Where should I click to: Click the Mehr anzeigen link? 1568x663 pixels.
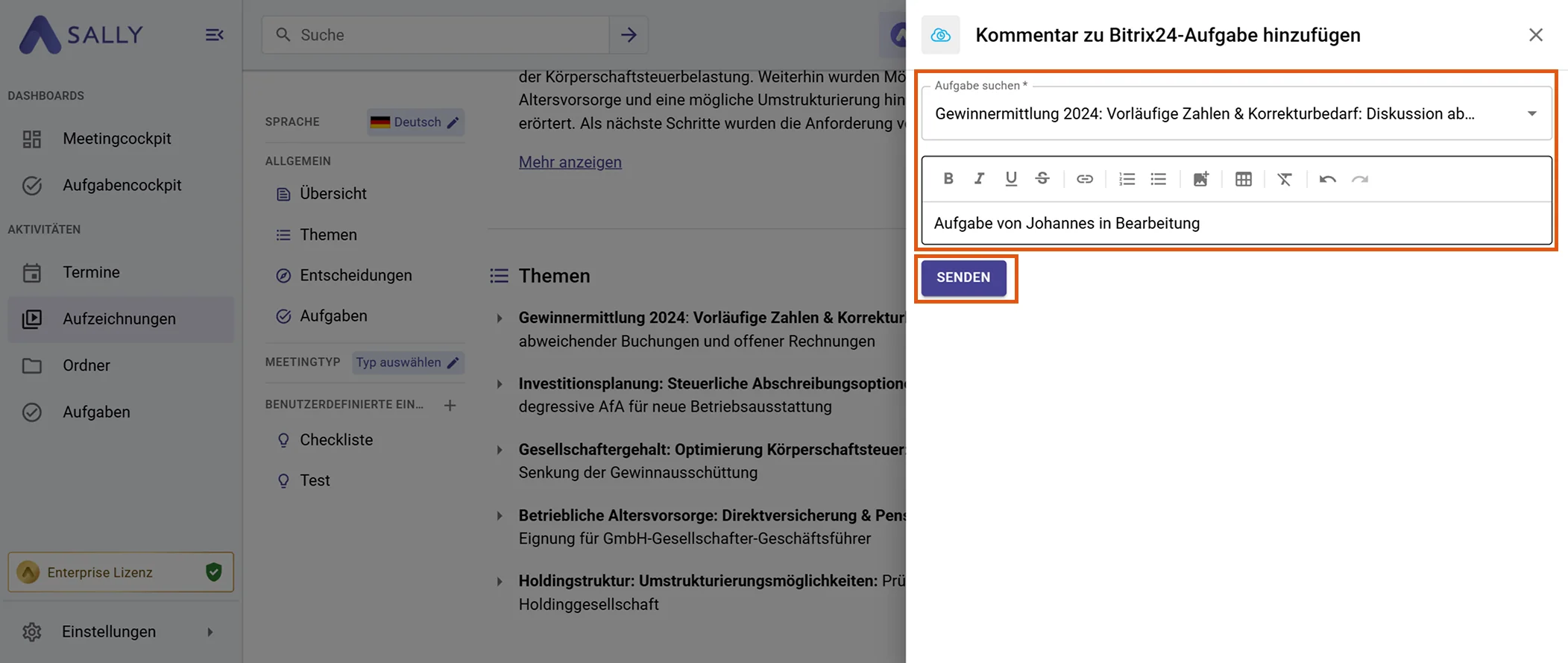pos(570,162)
